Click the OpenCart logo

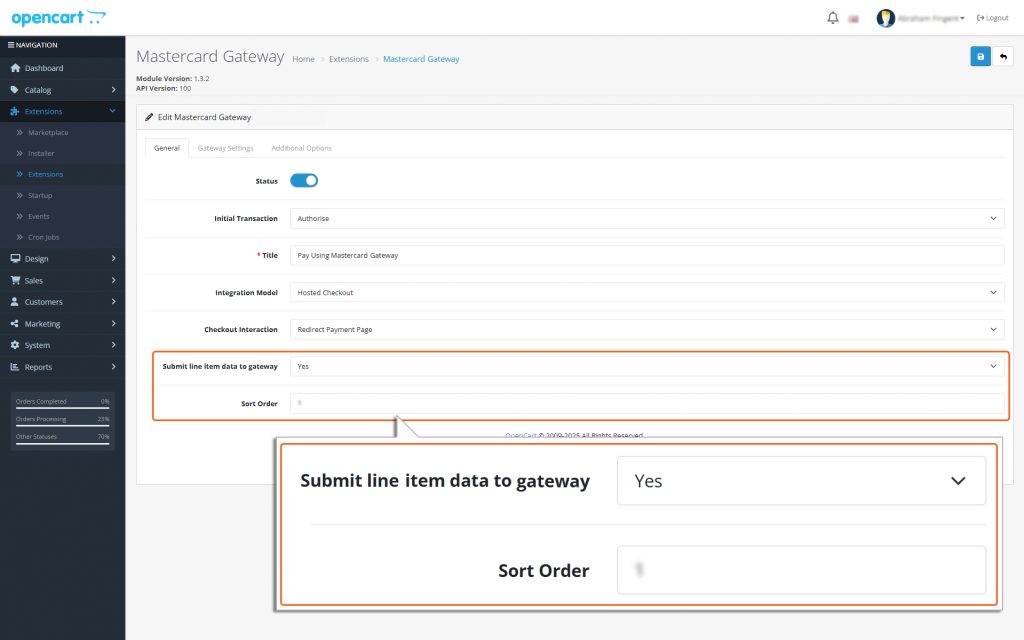pos(58,18)
